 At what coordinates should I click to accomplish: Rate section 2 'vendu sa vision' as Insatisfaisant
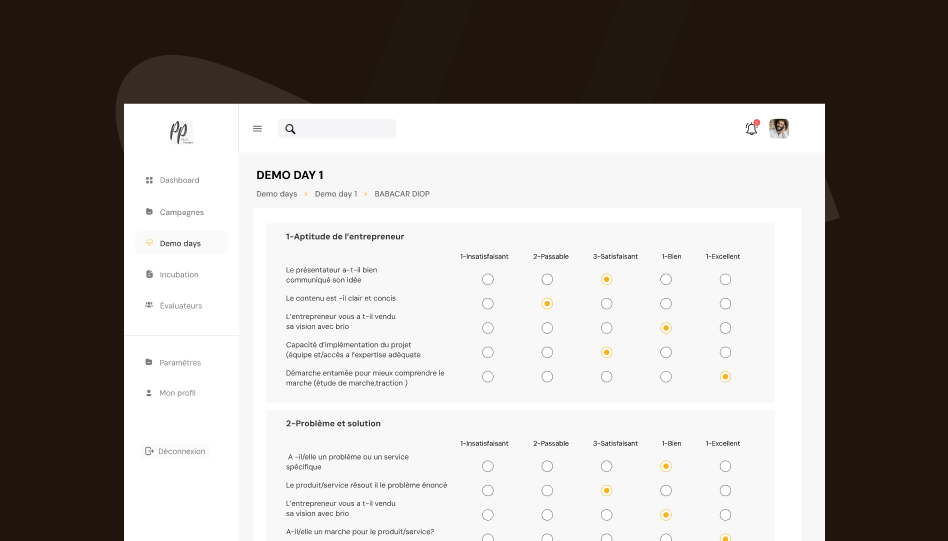pos(488,515)
